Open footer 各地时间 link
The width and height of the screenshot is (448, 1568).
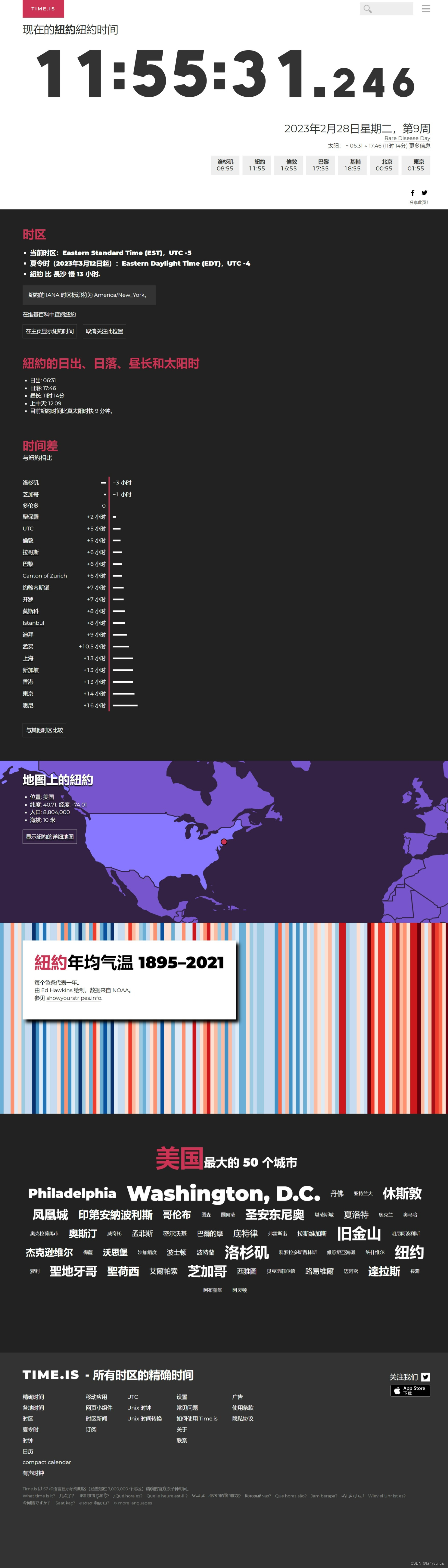pyautogui.click(x=33, y=1408)
